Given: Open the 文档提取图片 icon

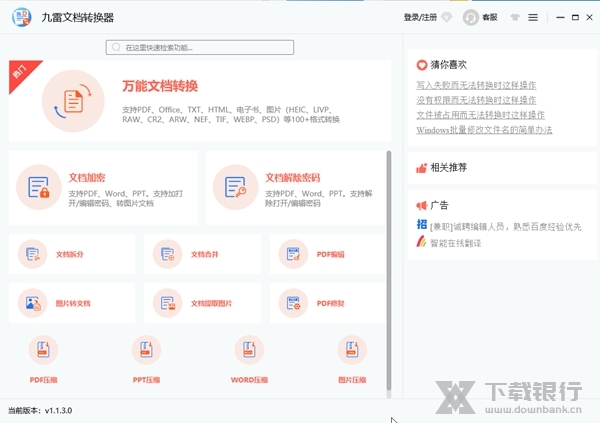Looking at the screenshot, I should click(168, 303).
